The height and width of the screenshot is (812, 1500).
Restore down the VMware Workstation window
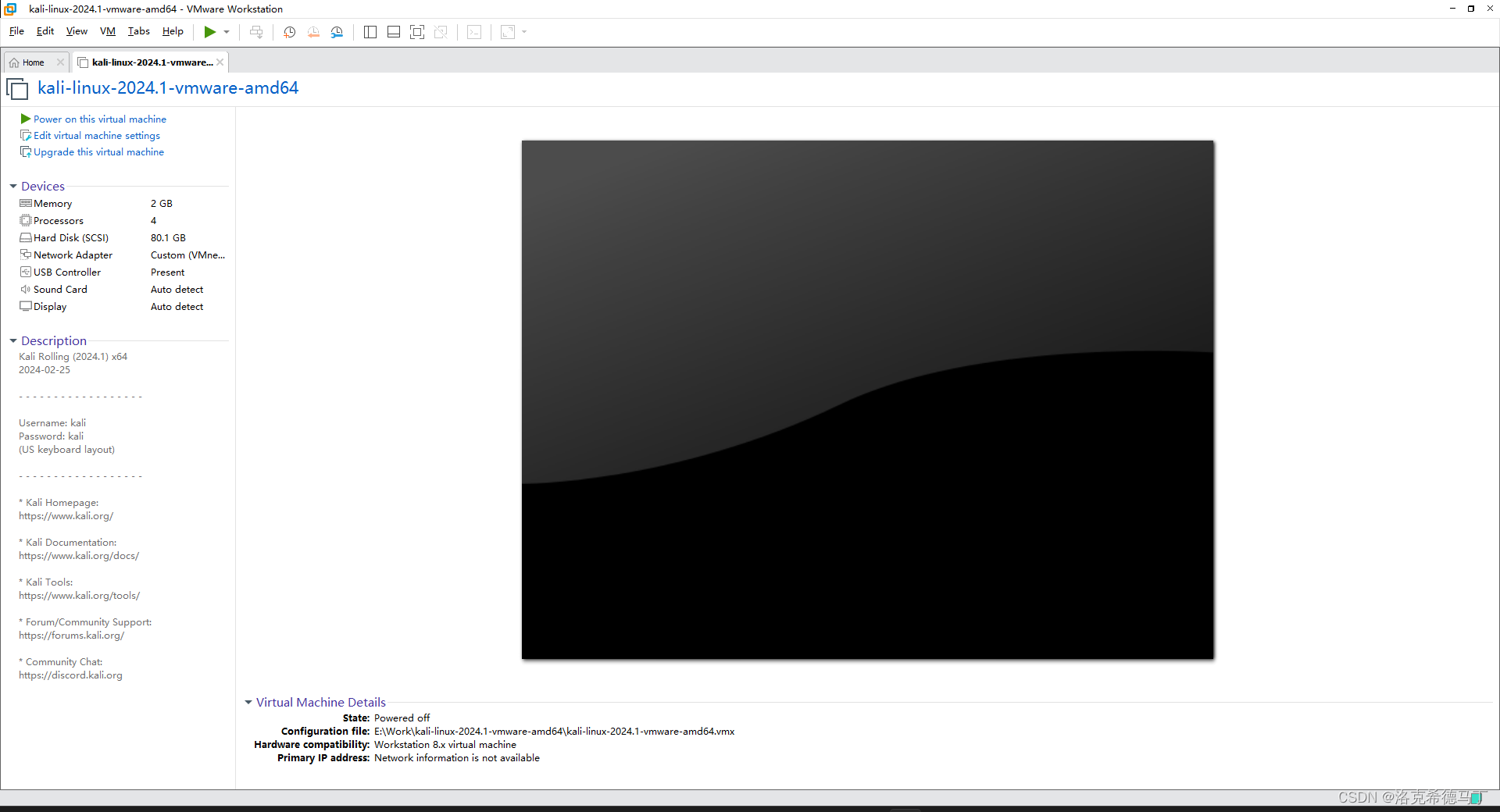(x=1471, y=9)
